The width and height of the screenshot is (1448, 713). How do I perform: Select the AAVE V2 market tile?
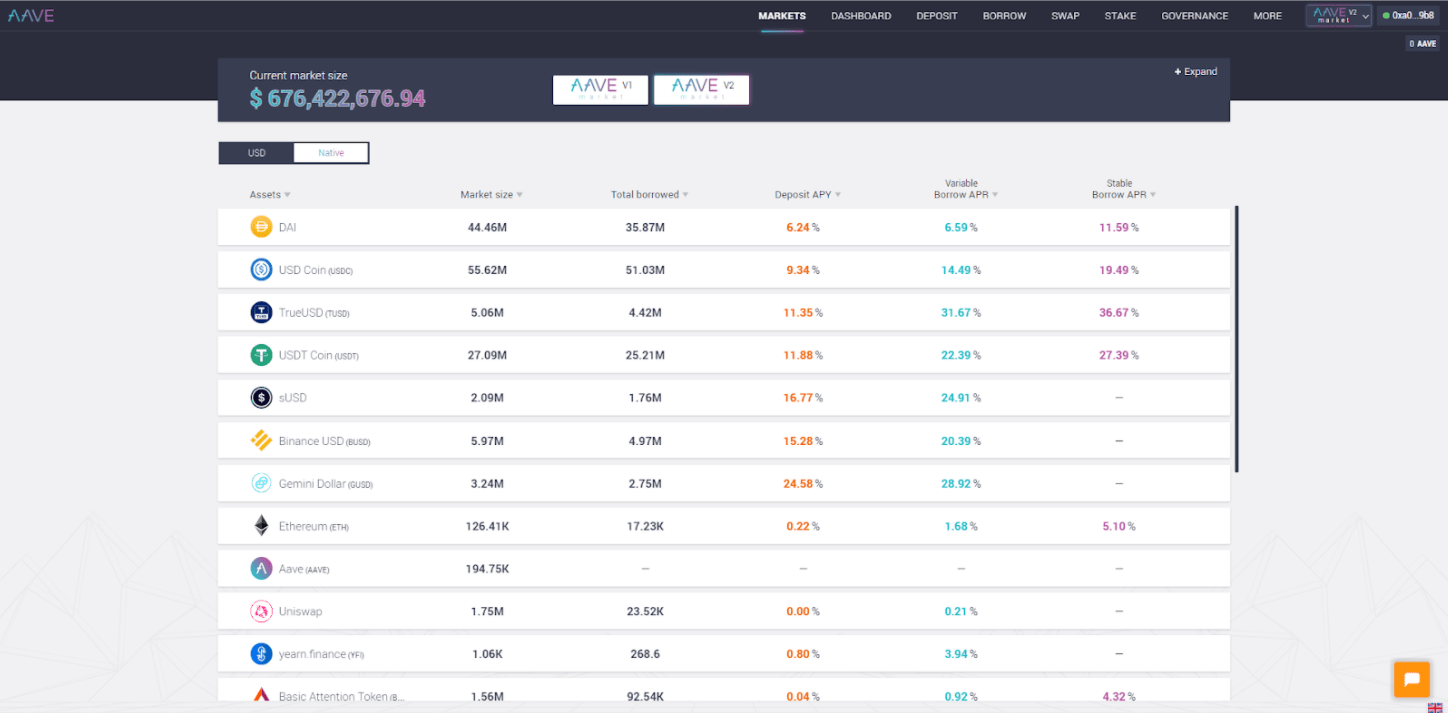pos(701,89)
